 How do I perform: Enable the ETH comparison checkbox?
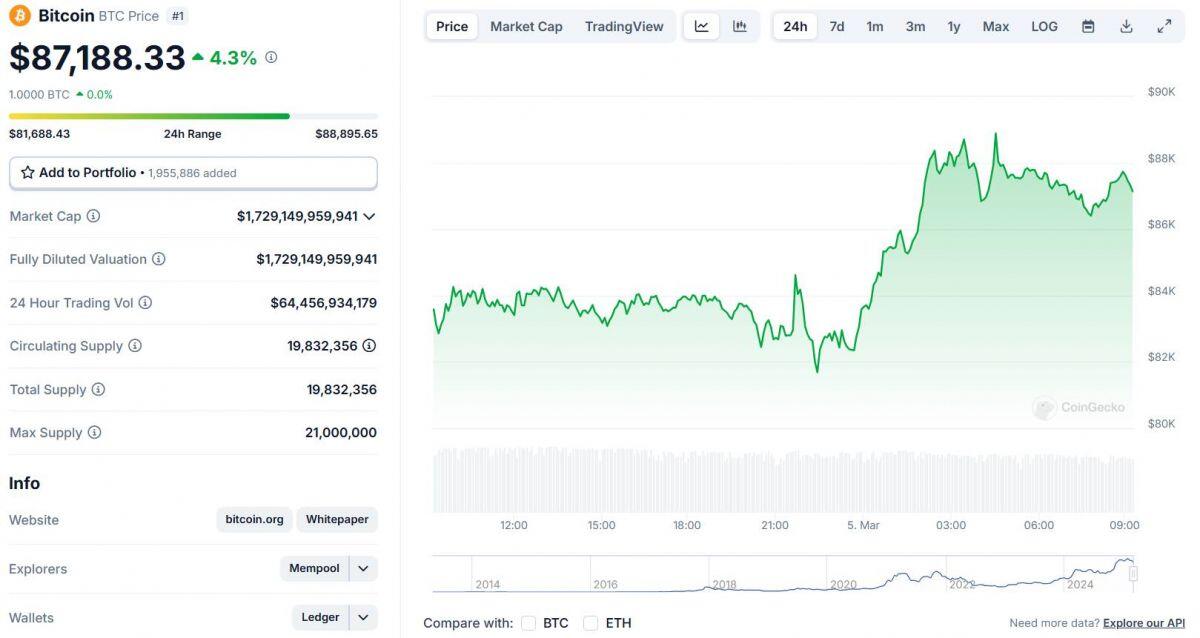coord(592,623)
